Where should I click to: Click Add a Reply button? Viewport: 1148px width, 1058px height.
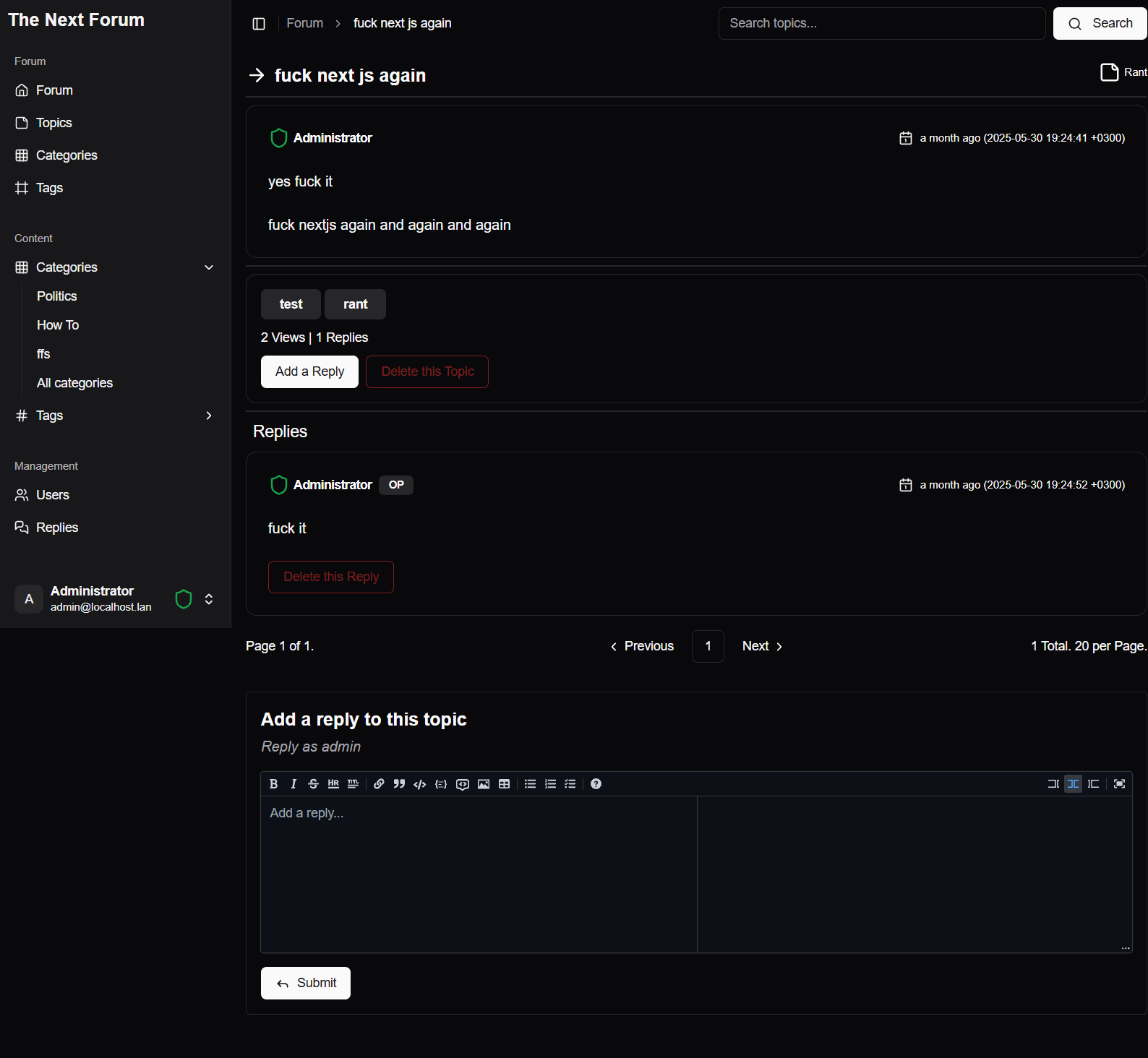pyautogui.click(x=309, y=371)
